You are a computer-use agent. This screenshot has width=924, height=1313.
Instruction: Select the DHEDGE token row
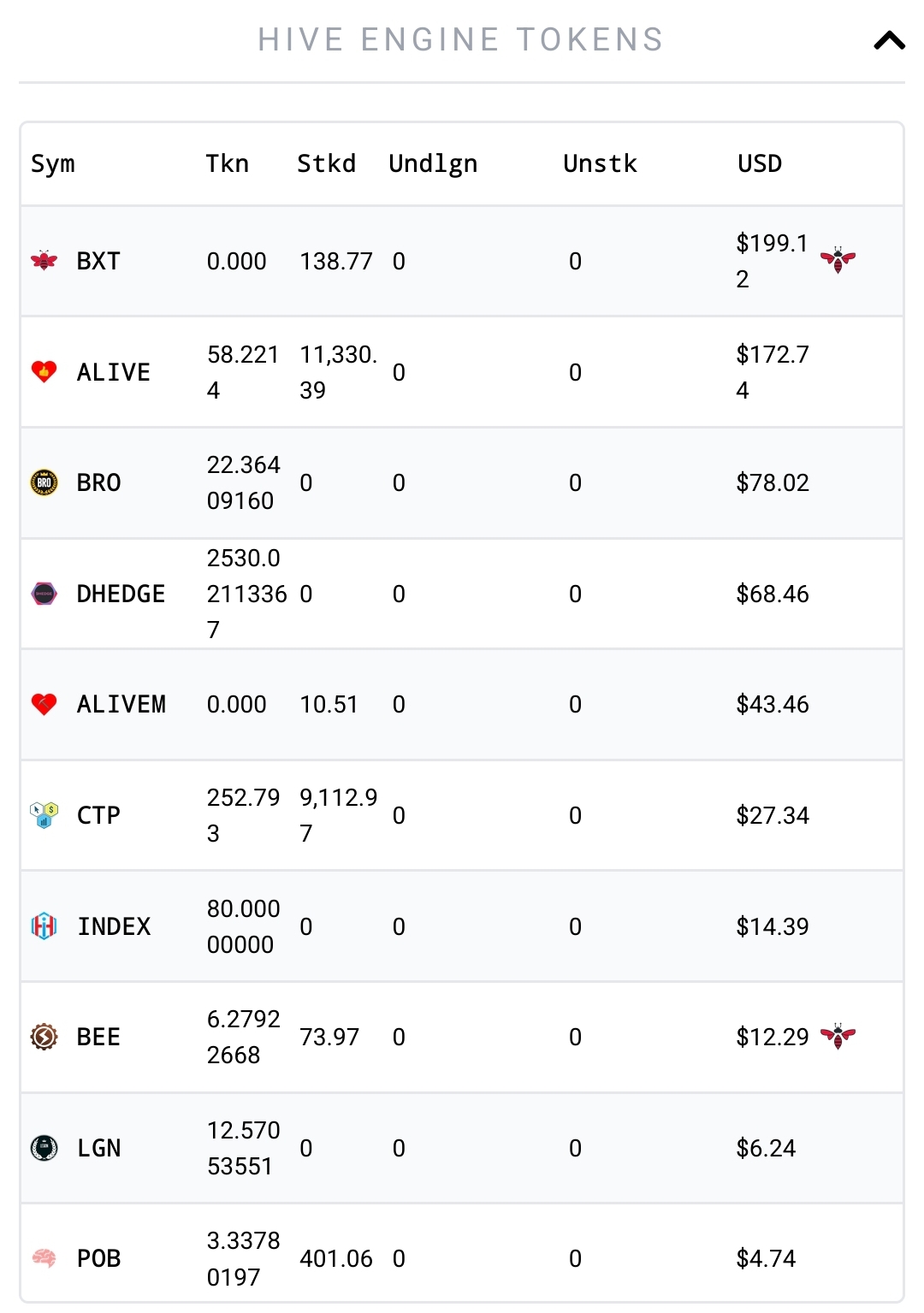462,594
